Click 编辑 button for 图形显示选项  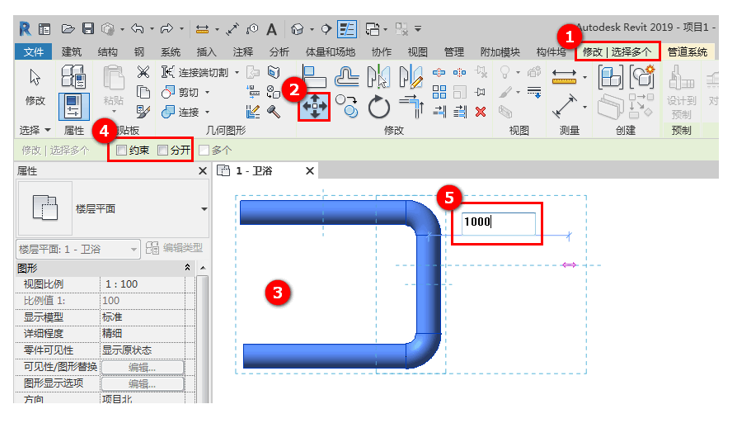click(155, 383)
